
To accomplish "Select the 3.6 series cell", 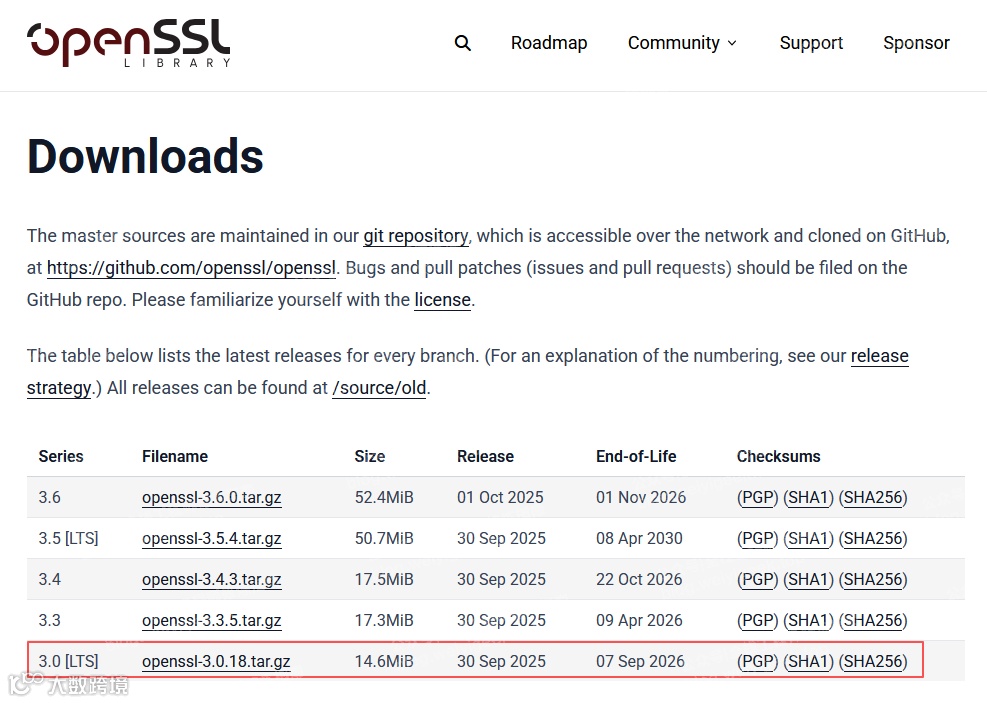I will click(x=50, y=497).
